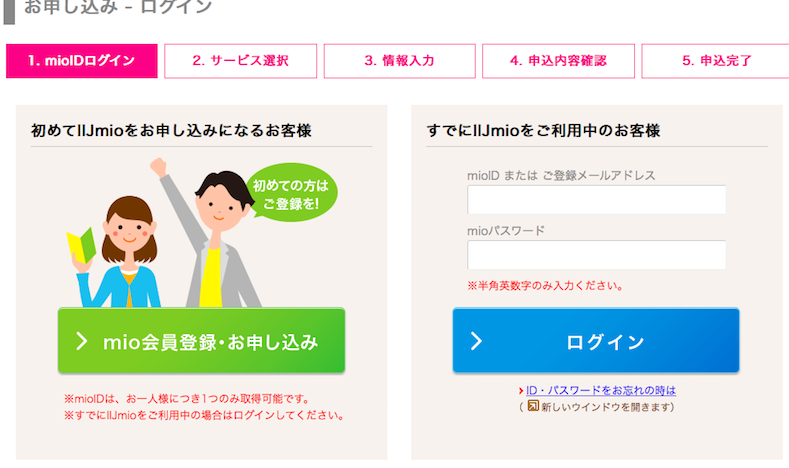Click the chevron arrow on the green registration button
The image size is (789, 468).
82,341
